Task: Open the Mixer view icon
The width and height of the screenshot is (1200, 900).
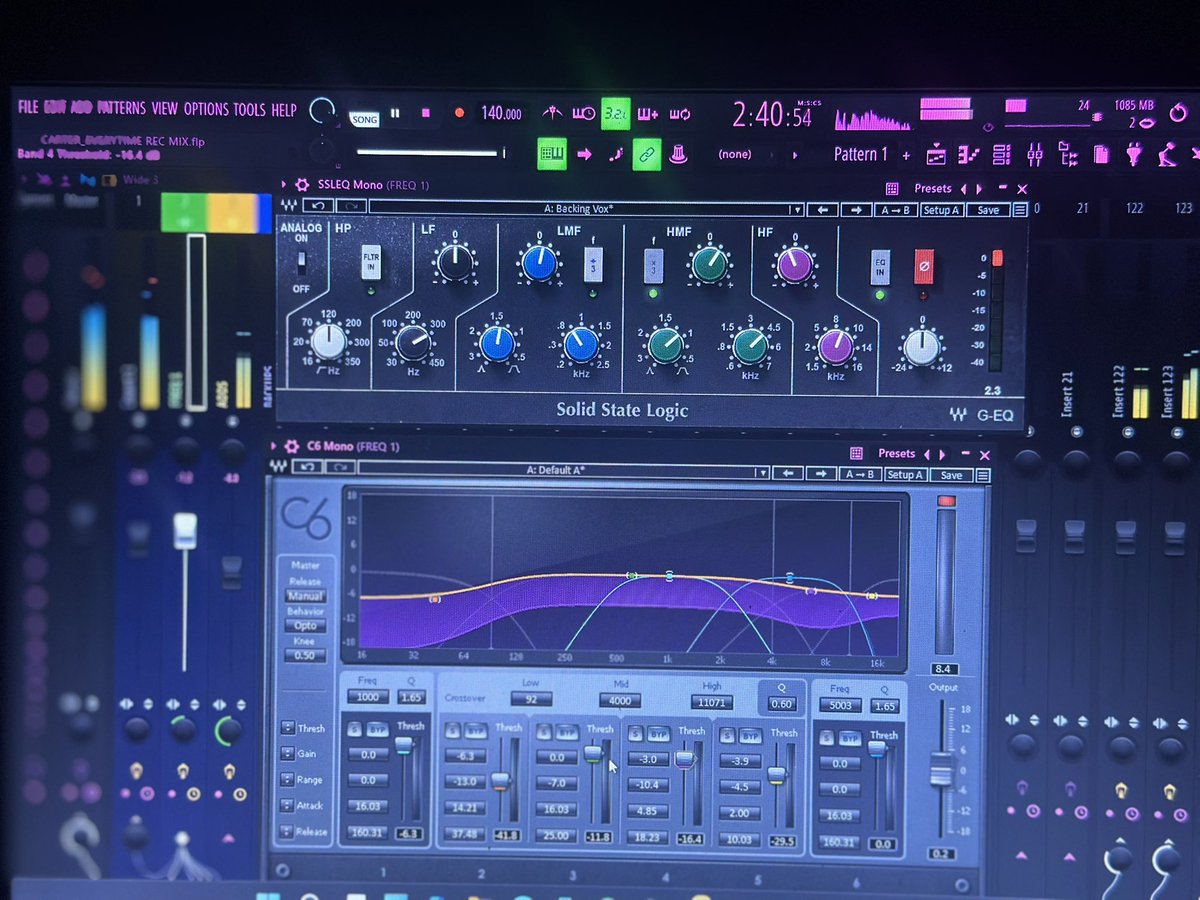Action: click(1035, 155)
